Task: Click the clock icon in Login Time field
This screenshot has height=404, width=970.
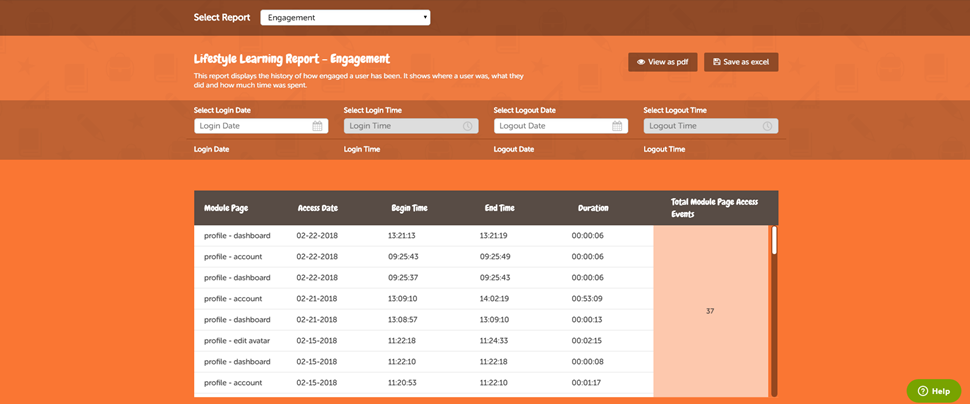Action: (467, 126)
